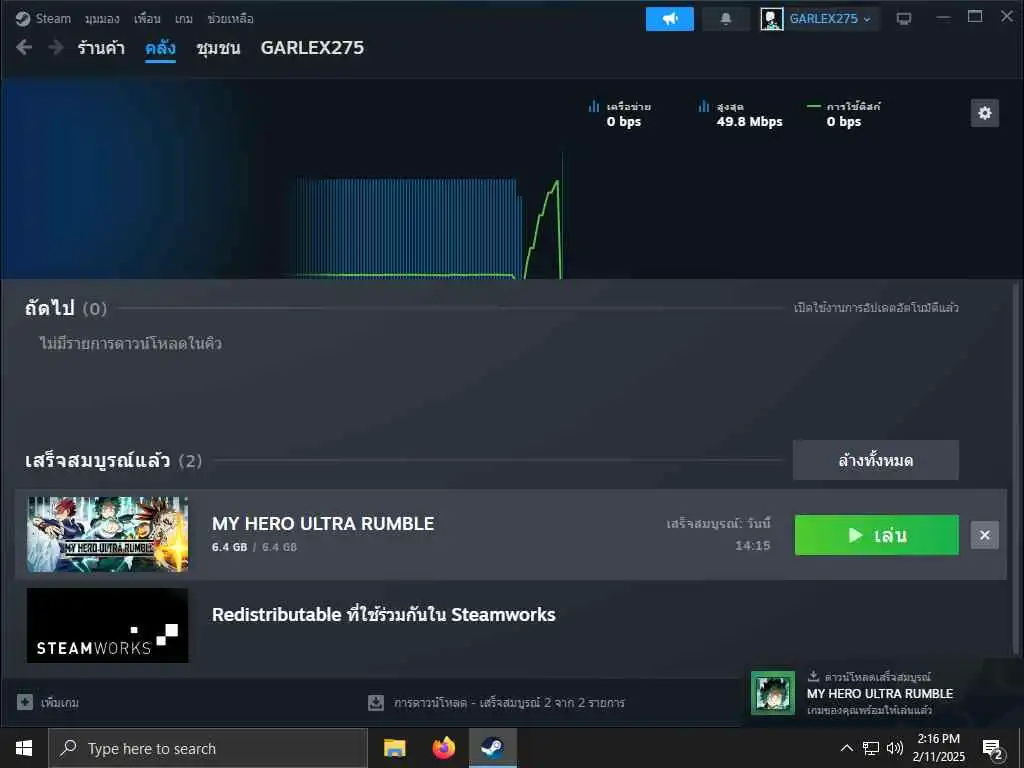Click the download status text in footer
The image size is (1024, 768).
coord(509,703)
